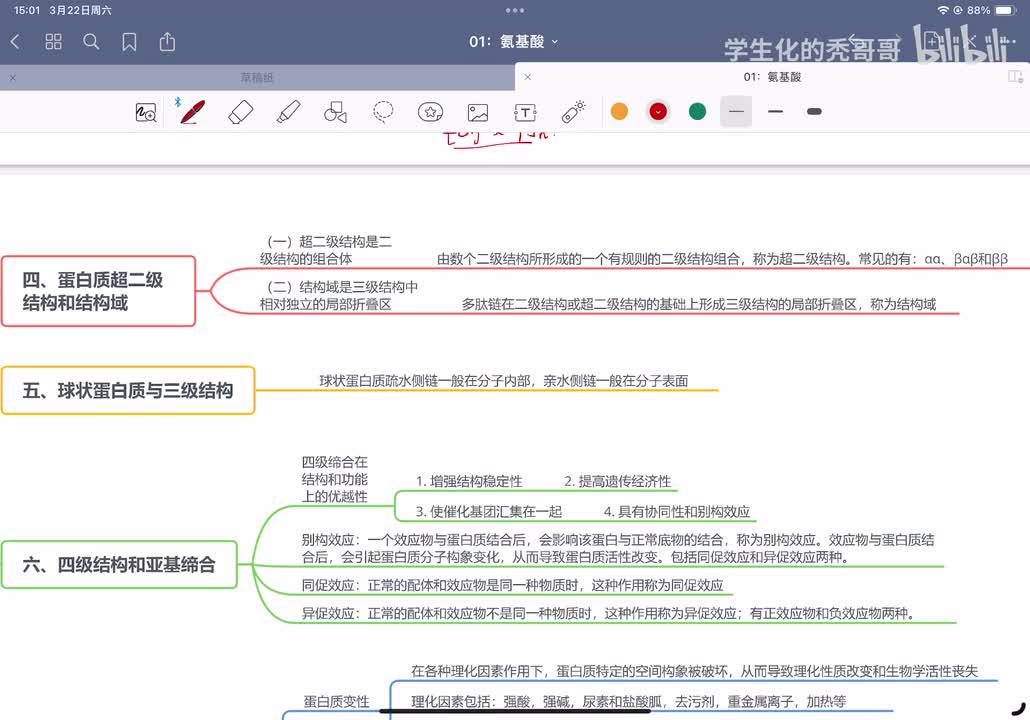Viewport: 1030px width, 720px height.
Task: Open the page thumbnails grid view
Action: pyautogui.click(x=53, y=42)
